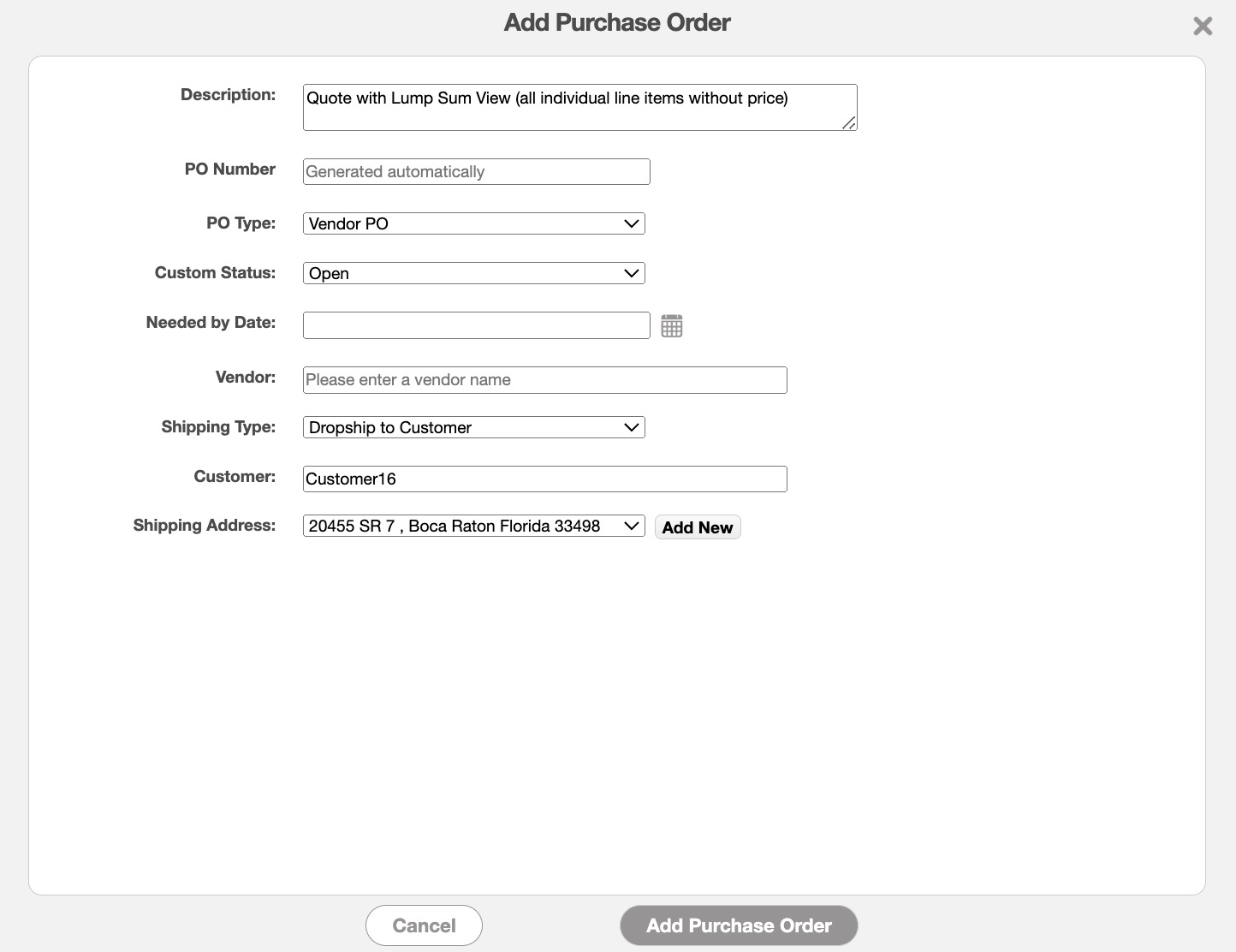Expand the Shipping Address dropdown
Image resolution: width=1236 pixels, height=952 pixels.
pos(473,526)
